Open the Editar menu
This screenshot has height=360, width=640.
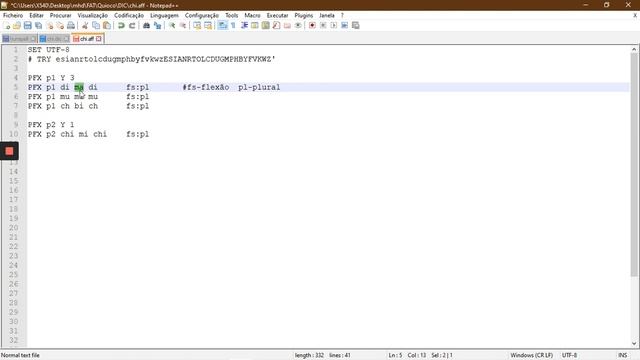(36, 15)
